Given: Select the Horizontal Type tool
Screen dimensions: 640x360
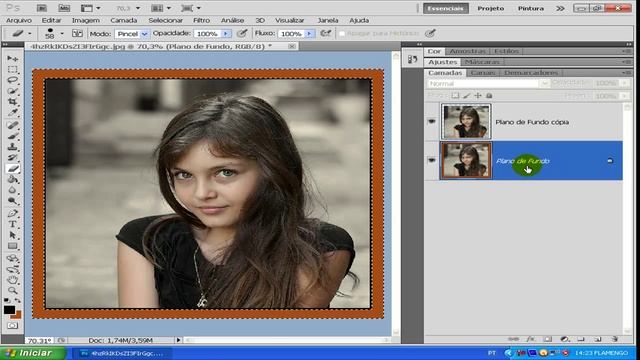Looking at the screenshot, I should click(x=12, y=224).
